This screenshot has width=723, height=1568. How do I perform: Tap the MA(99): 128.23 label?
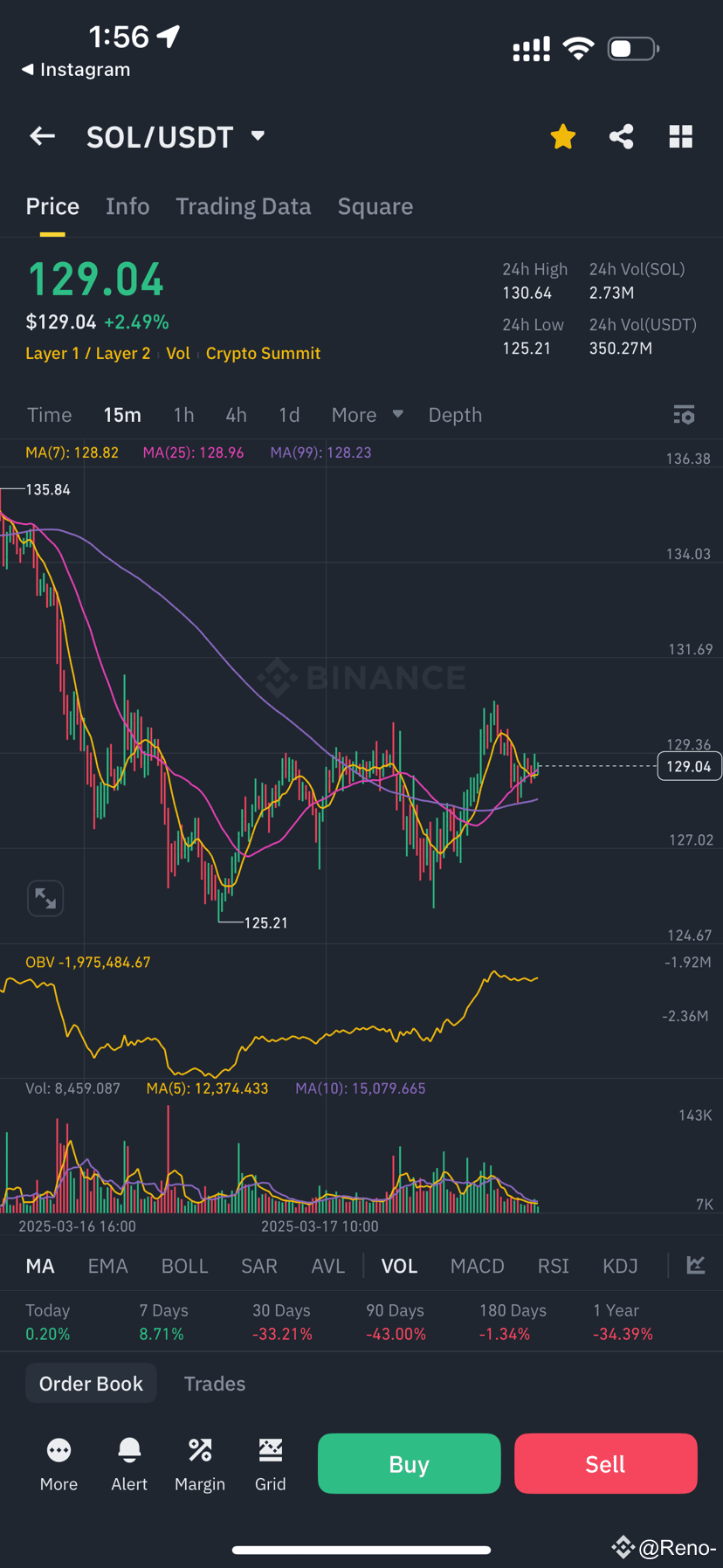(320, 452)
